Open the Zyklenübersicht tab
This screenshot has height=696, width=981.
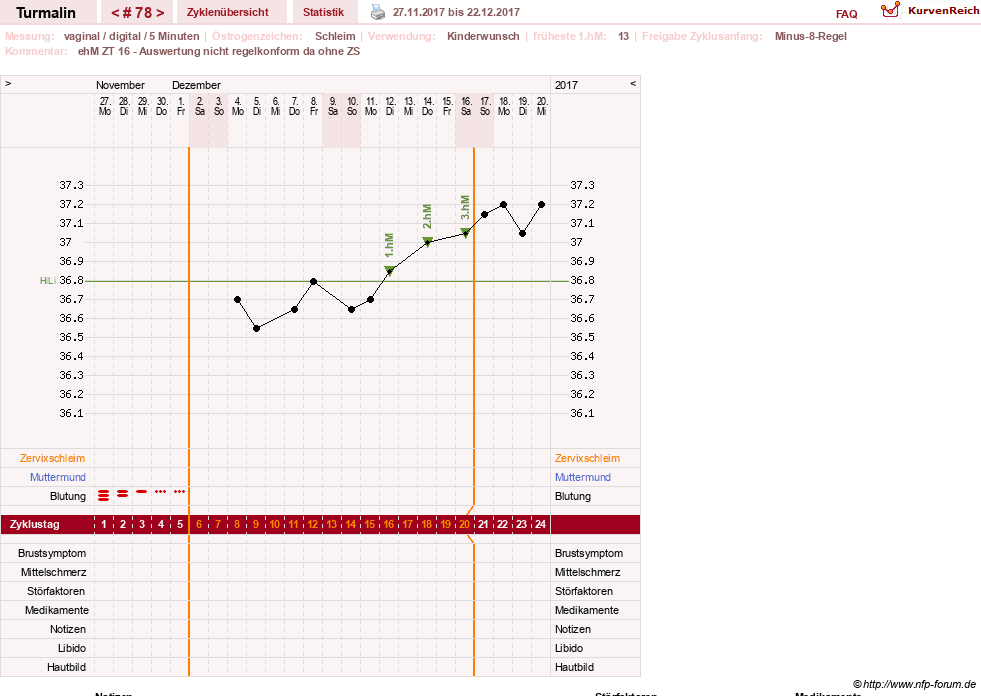point(228,12)
